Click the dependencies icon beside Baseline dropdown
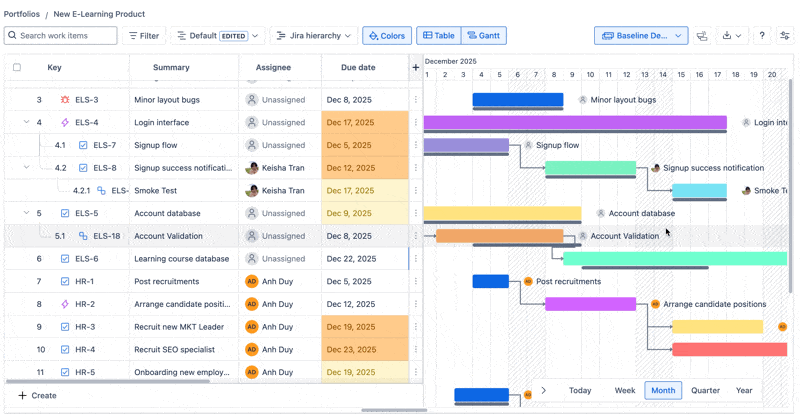The height and width of the screenshot is (414, 800). (702, 36)
